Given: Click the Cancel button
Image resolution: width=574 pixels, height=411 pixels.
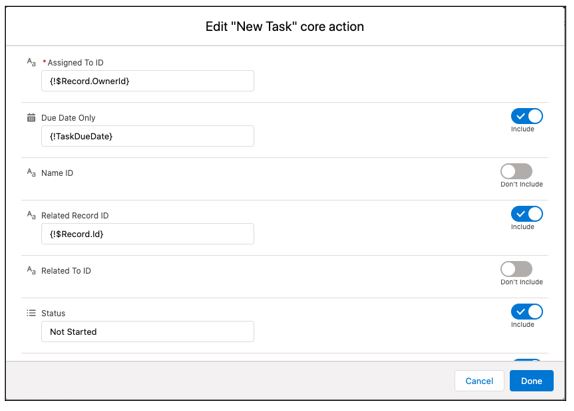Looking at the screenshot, I should (x=479, y=381).
